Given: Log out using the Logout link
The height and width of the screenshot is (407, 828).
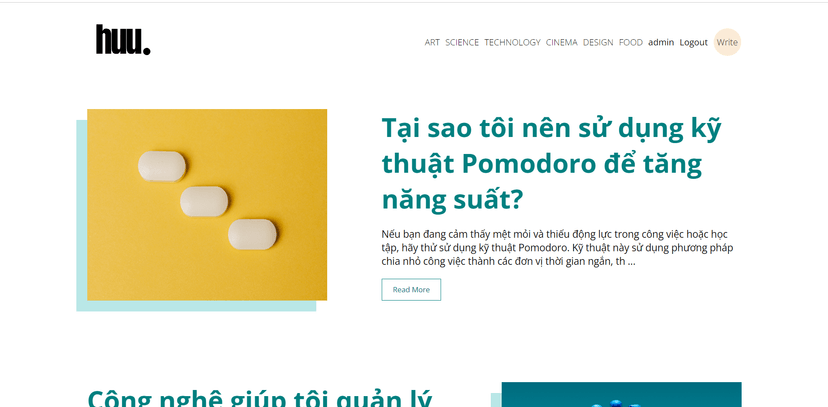Looking at the screenshot, I should (x=693, y=42).
